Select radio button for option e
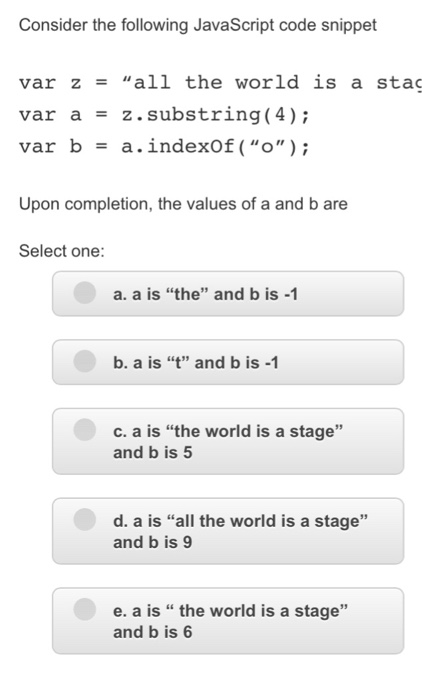The height and width of the screenshot is (700, 422). click(84, 609)
